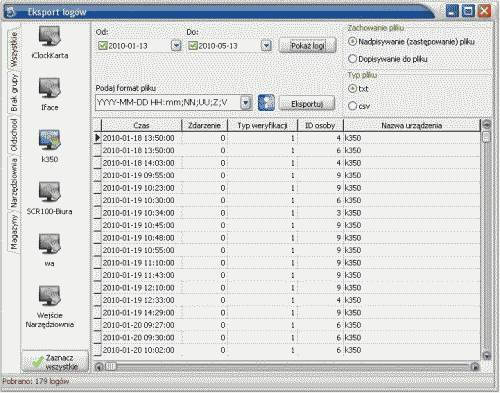Click the horizontal scrollbar thumb
This screenshot has width=500, height=393.
click(110, 367)
